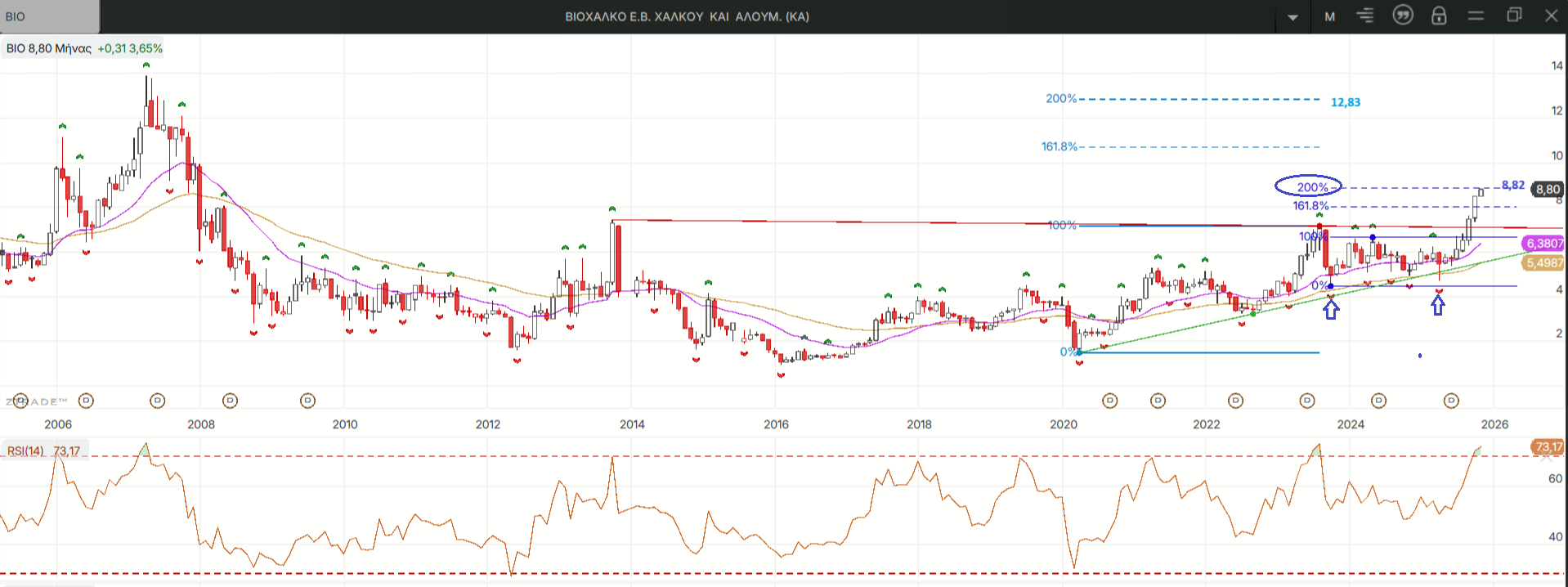Viewport: 1568px width, 587px height.
Task: Select the BIO symbol tab
Action: (49, 16)
